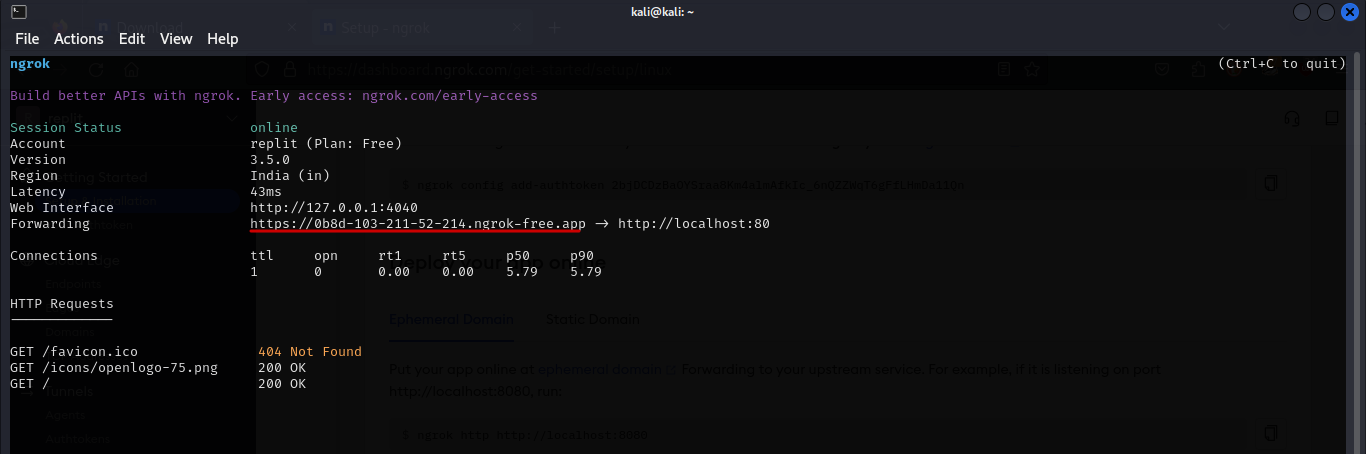1366x454 pixels.
Task: Click the HTTP Requests heading
Action: pos(62,304)
